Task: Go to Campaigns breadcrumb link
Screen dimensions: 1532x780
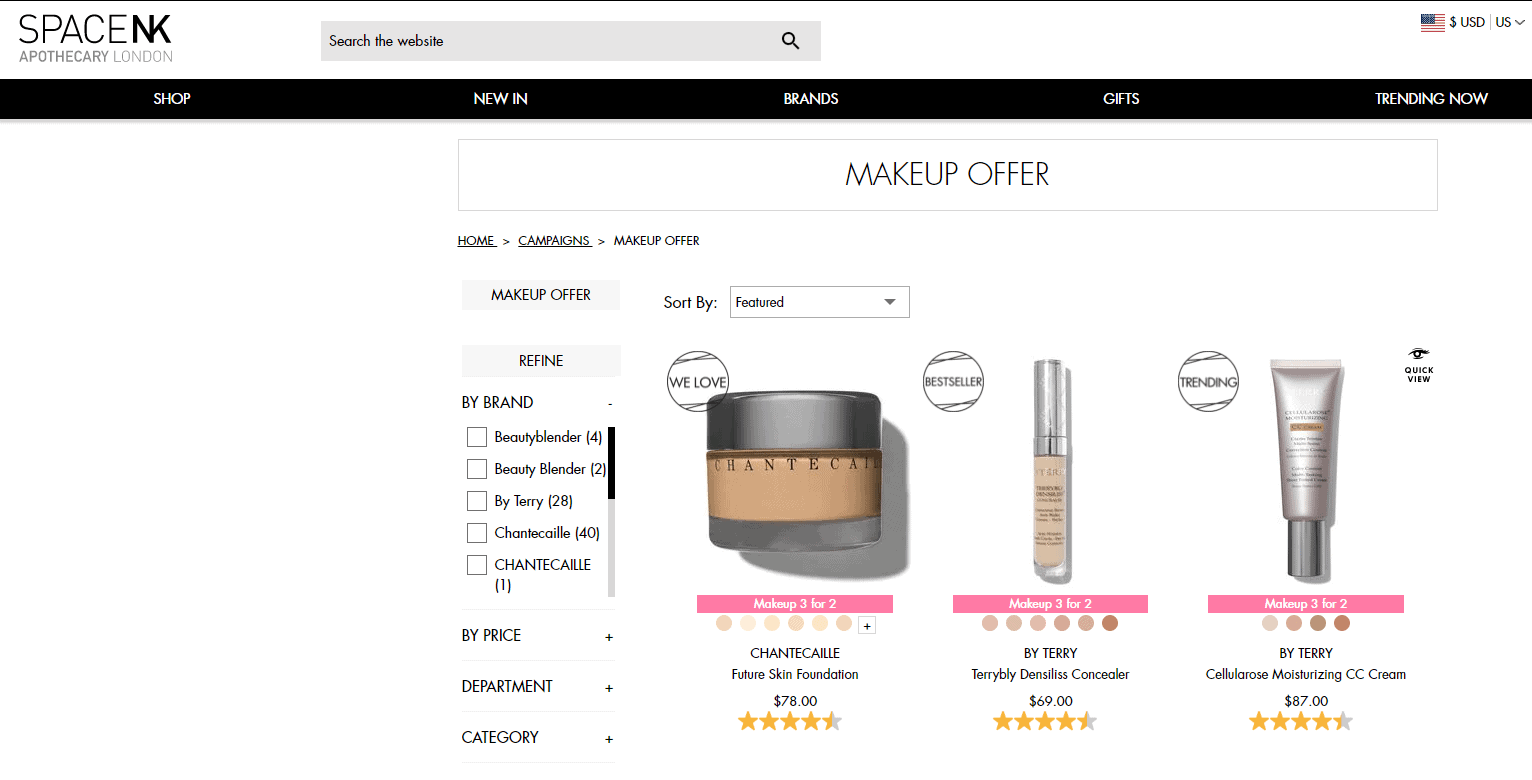Action: pyautogui.click(x=554, y=241)
